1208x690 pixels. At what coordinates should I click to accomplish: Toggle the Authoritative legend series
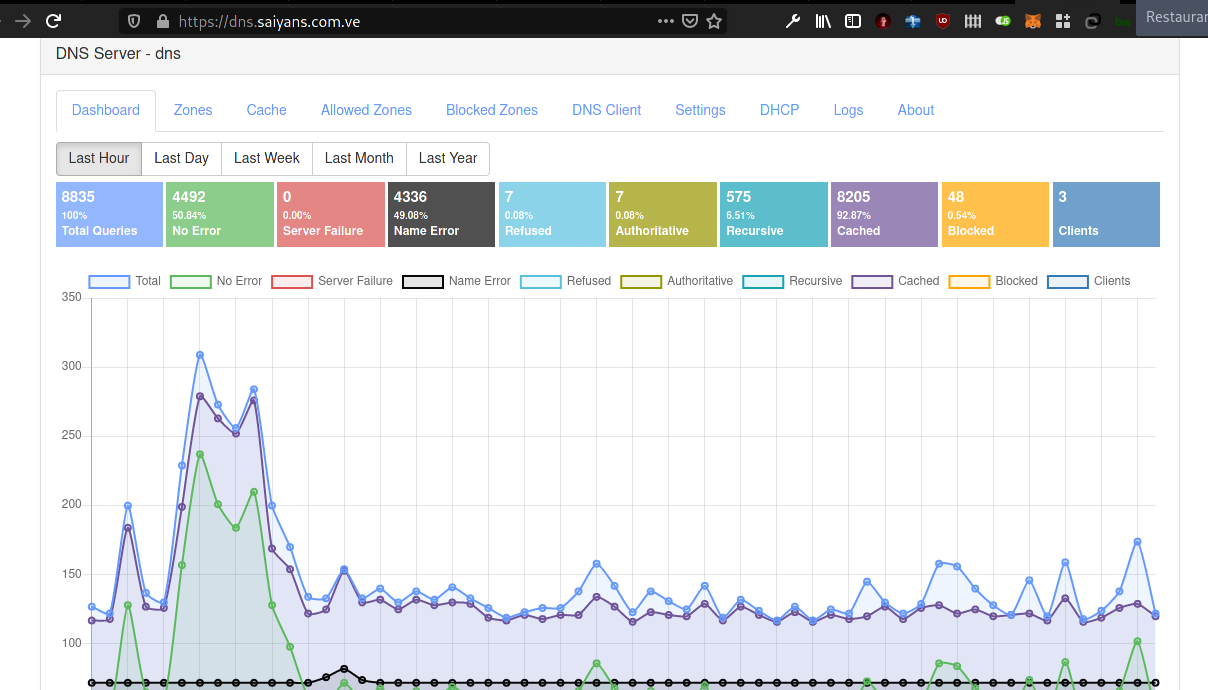click(x=677, y=281)
